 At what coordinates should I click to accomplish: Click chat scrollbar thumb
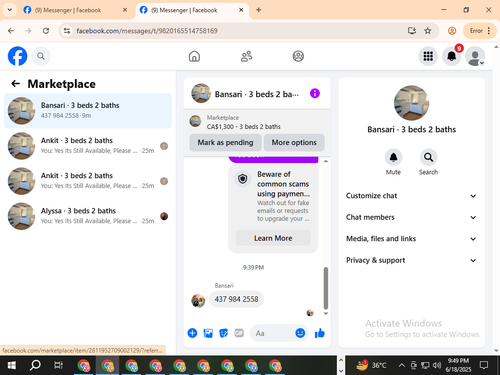(326, 289)
